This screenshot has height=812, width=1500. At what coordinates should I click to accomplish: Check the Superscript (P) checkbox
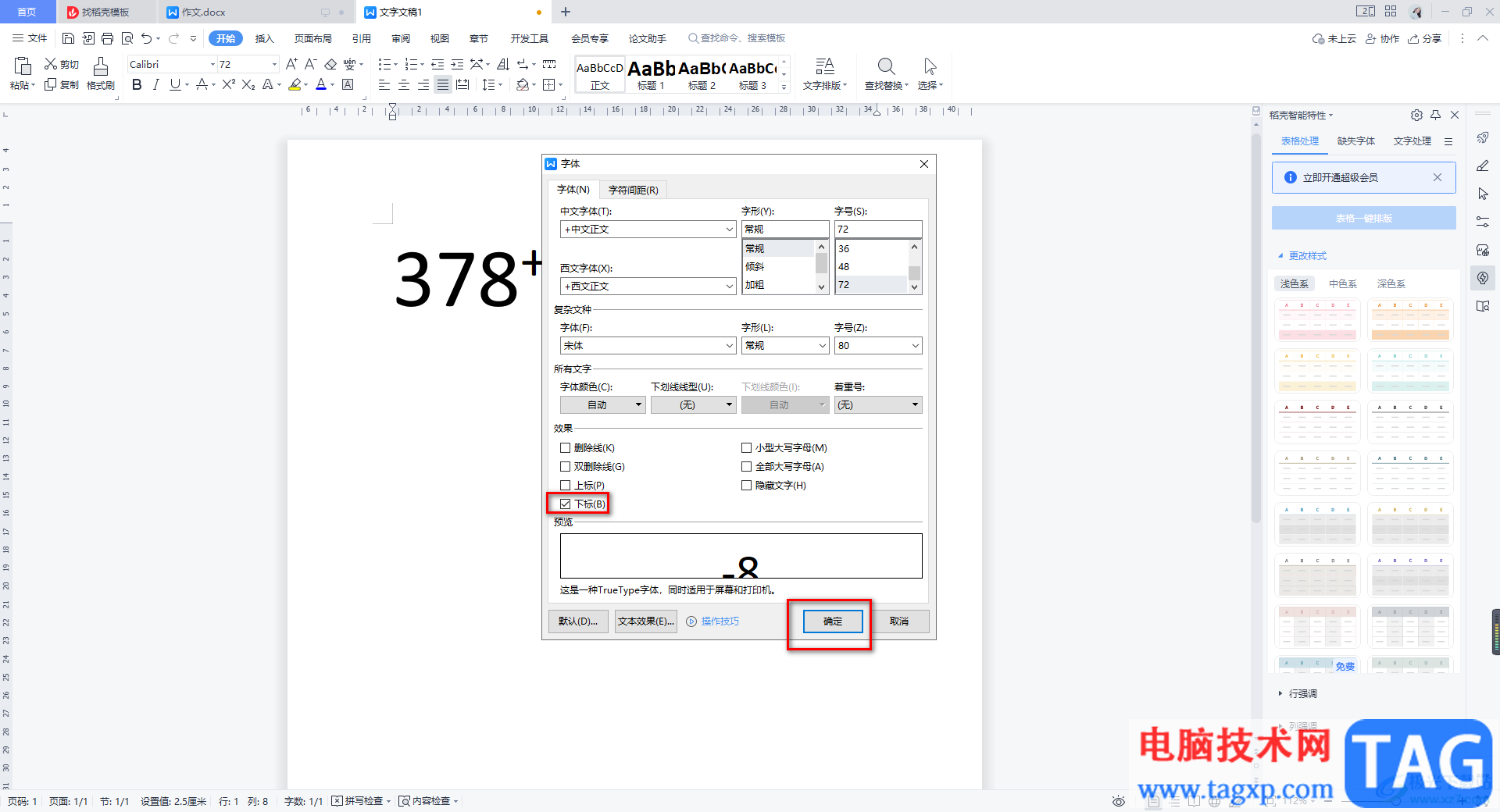tap(565, 486)
